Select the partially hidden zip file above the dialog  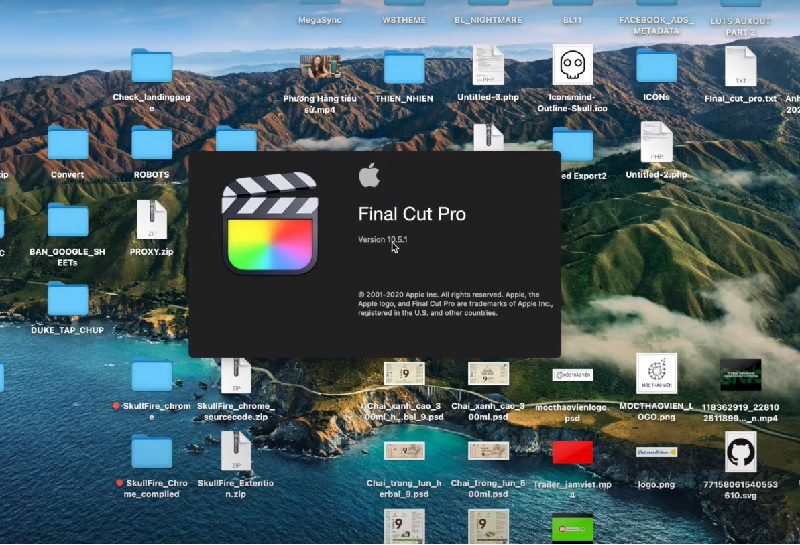coord(488,137)
